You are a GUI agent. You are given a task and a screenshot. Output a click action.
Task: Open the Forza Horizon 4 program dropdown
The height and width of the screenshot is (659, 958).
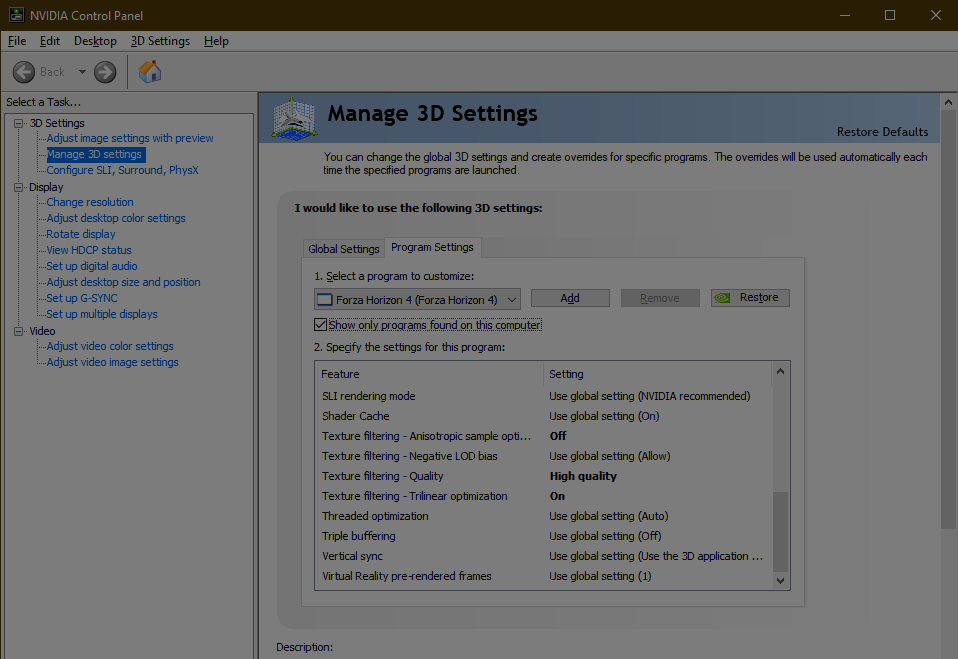point(417,300)
